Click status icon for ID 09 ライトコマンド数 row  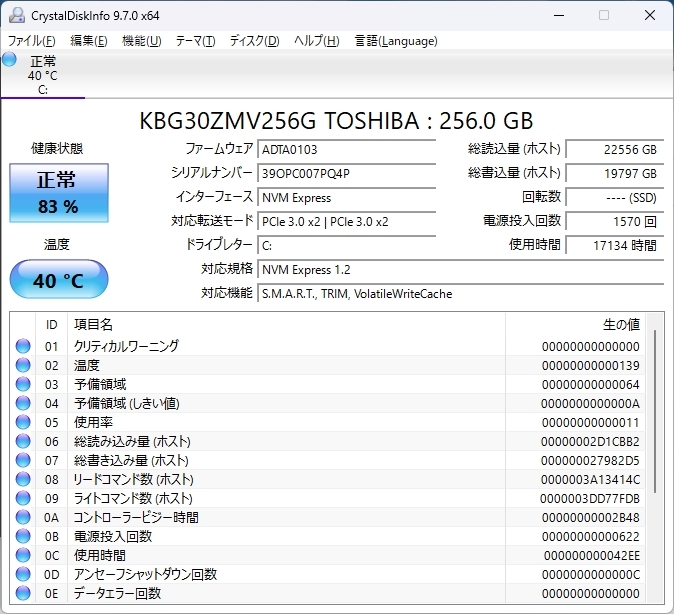click(x=23, y=498)
